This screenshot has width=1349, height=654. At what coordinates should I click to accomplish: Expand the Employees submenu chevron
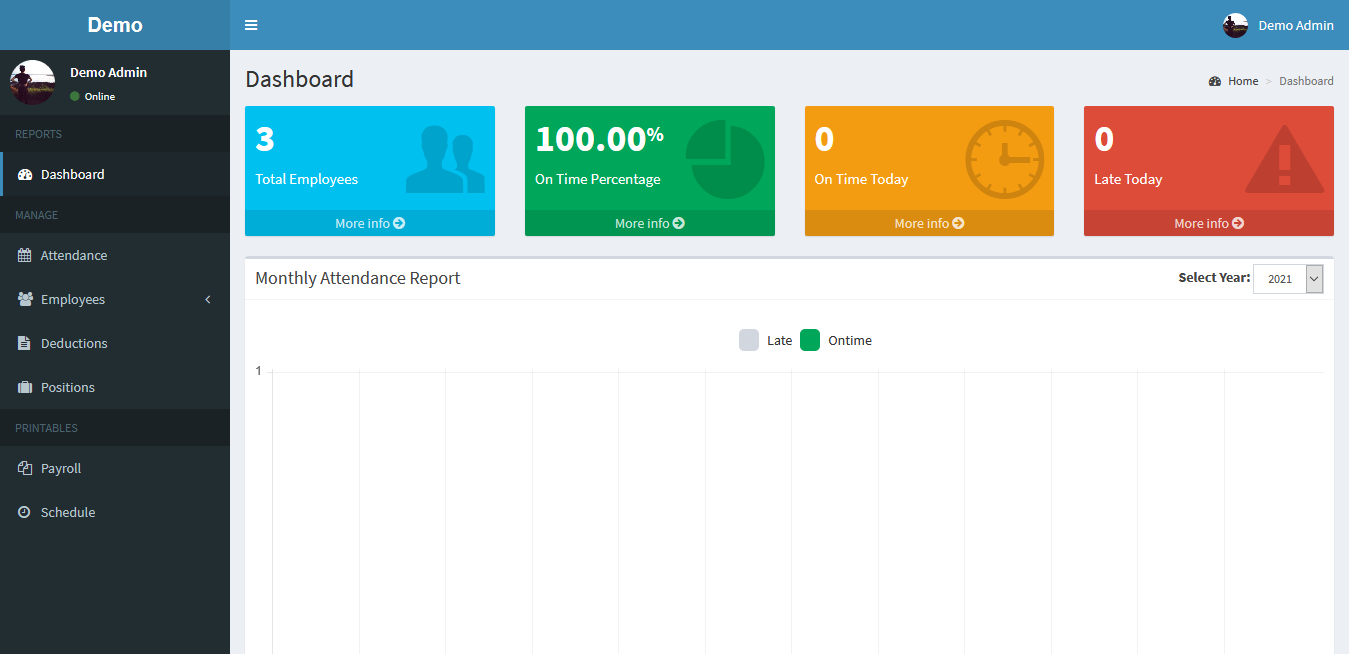click(x=208, y=299)
